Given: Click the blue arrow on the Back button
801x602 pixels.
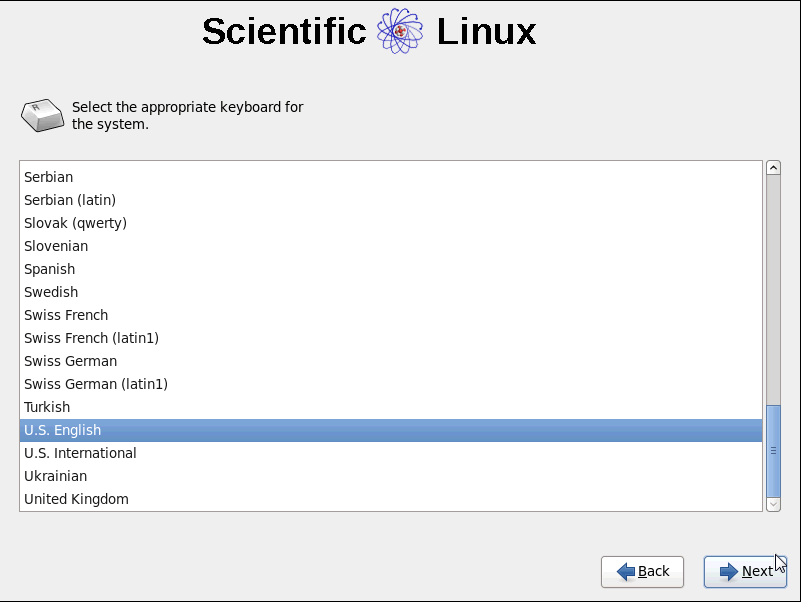Looking at the screenshot, I should (x=626, y=571).
